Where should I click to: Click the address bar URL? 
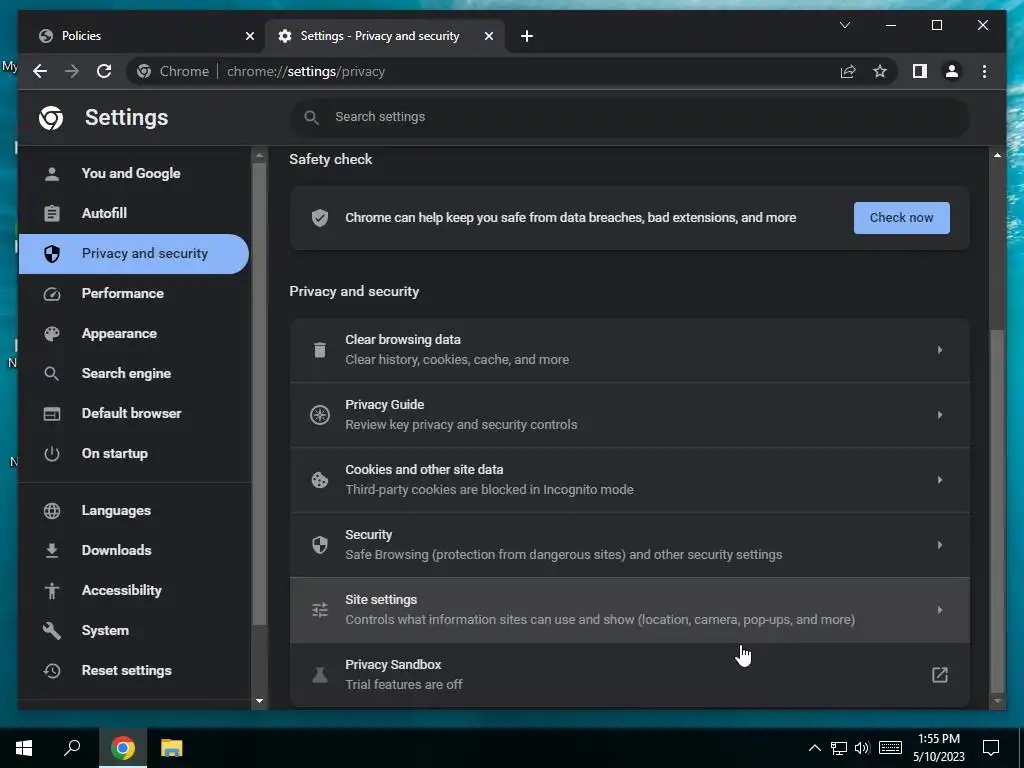[306, 71]
